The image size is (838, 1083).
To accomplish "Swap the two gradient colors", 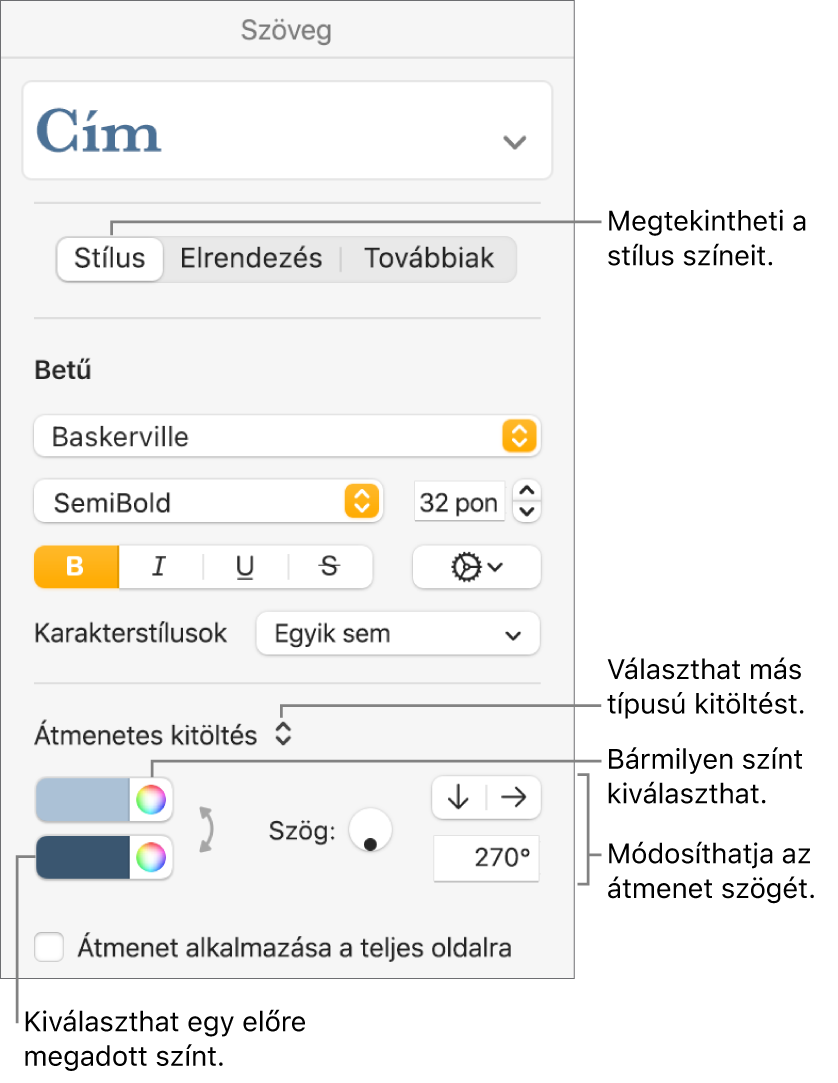I will tap(207, 829).
